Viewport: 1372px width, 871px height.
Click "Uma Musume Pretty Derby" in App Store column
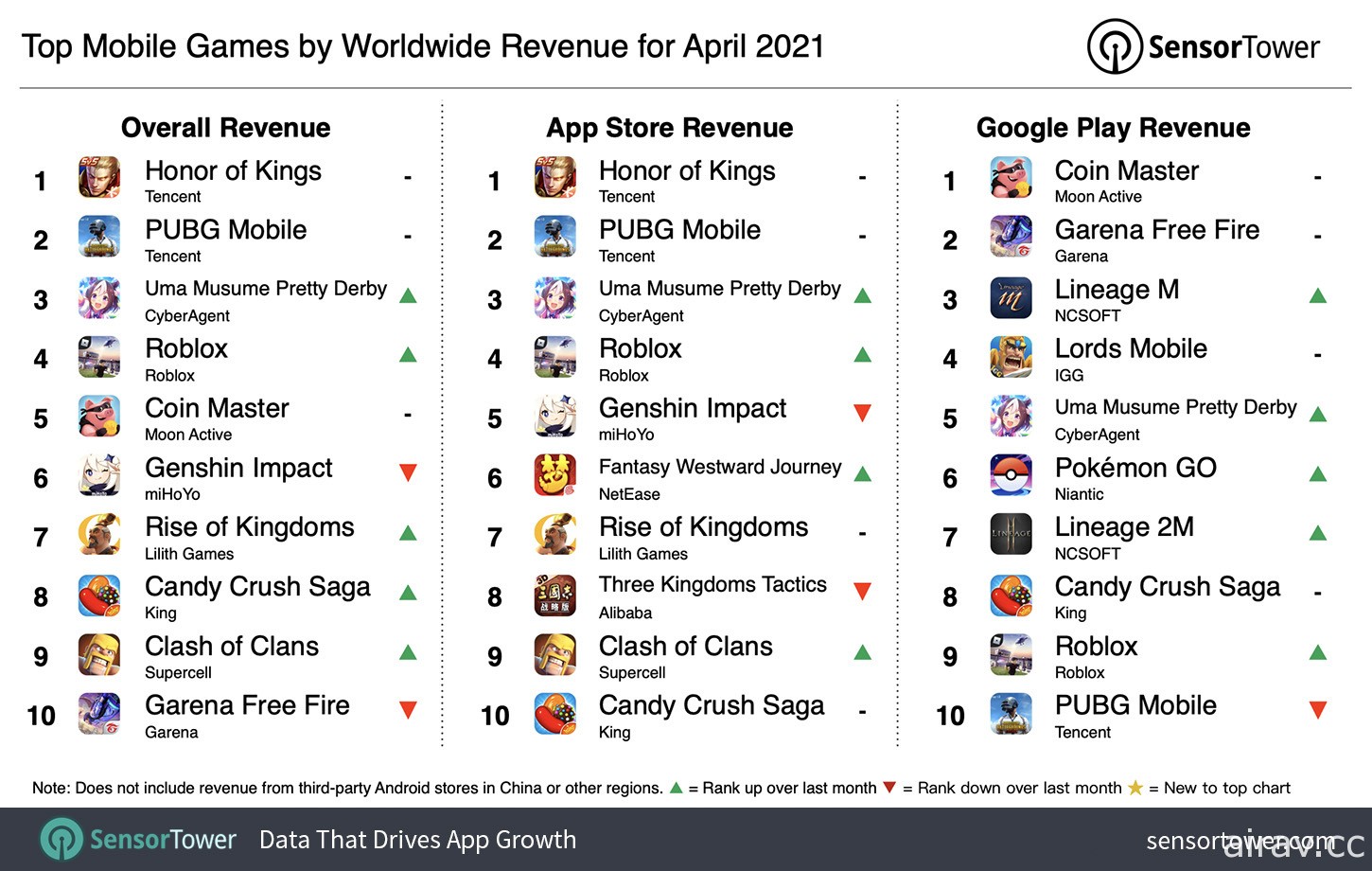tap(720, 288)
